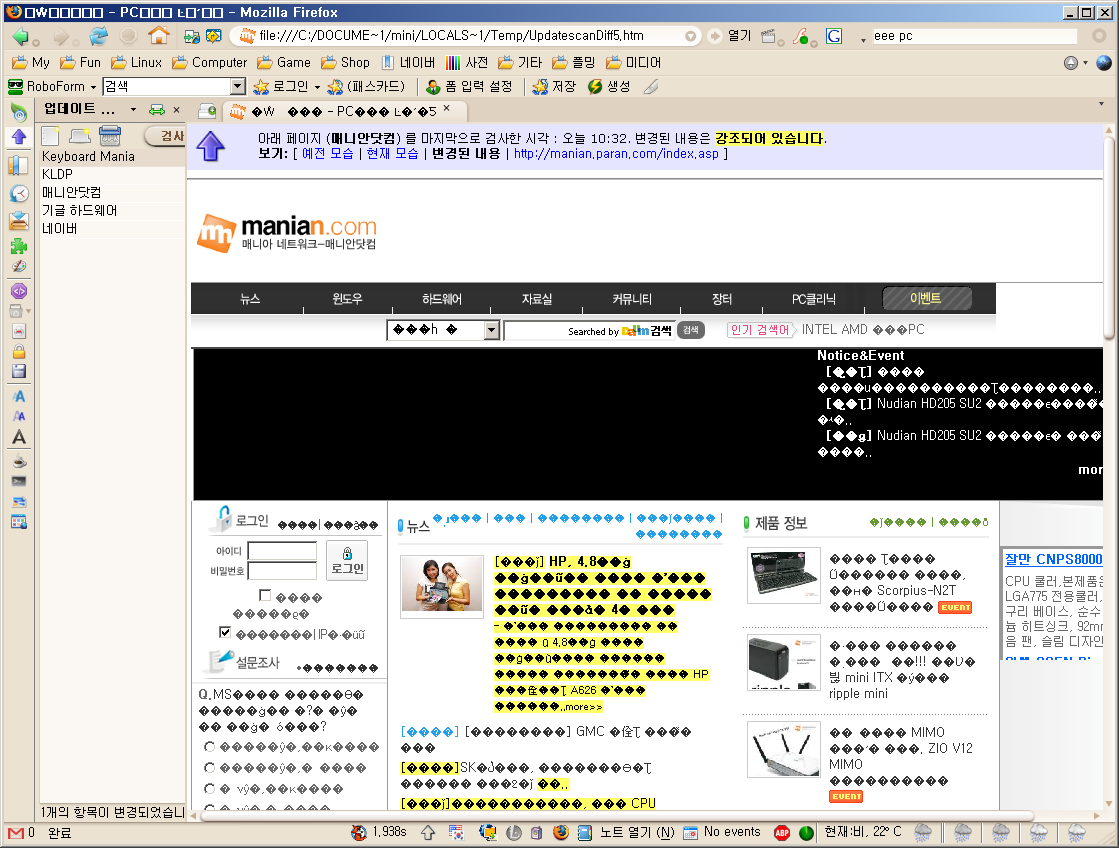The image size is (1119, 848).
Task: Click the 예전 모습 old version link
Action: 327,153
